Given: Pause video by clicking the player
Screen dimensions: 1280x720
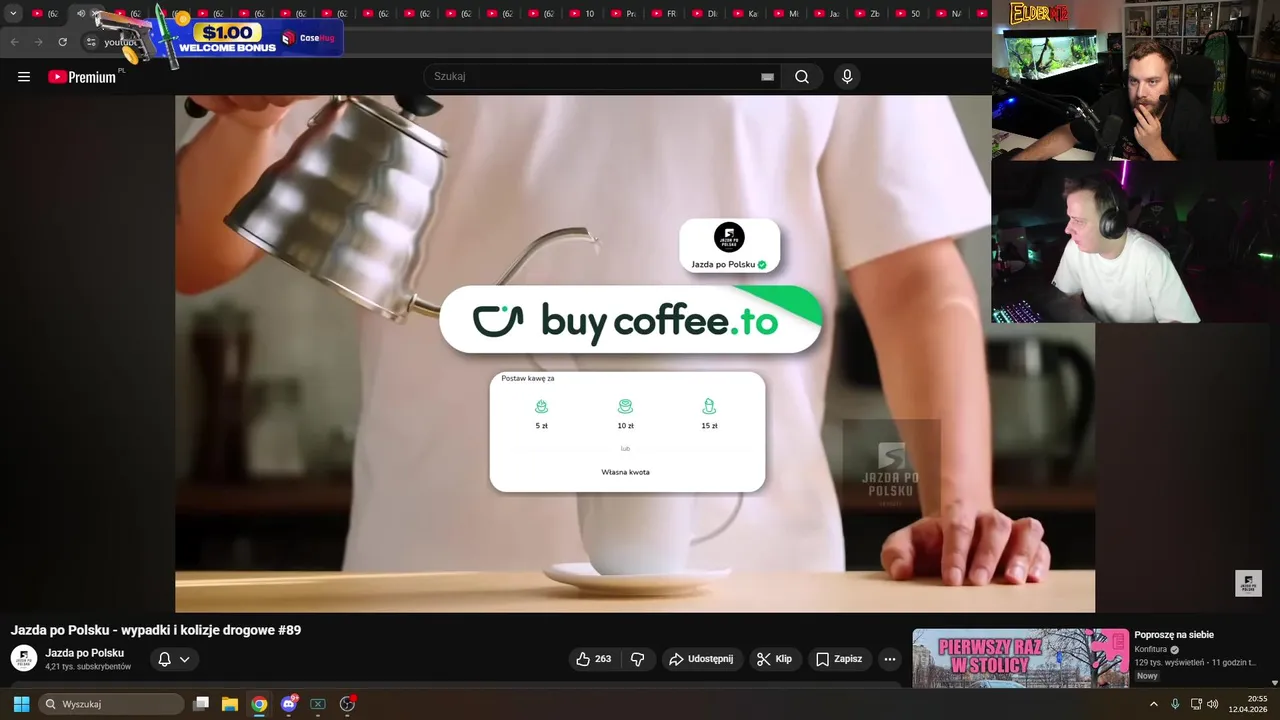Looking at the screenshot, I should point(635,353).
